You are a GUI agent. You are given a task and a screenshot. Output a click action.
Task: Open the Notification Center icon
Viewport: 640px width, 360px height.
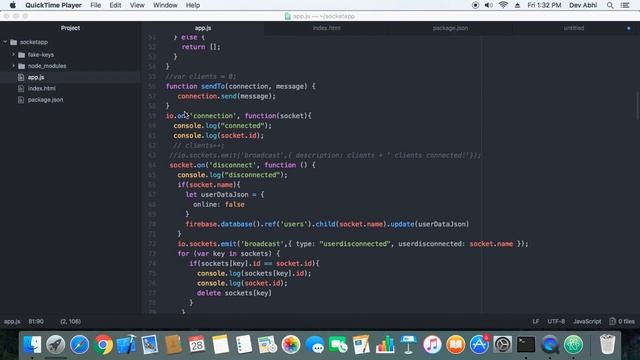pyautogui.click(x=625, y=5)
